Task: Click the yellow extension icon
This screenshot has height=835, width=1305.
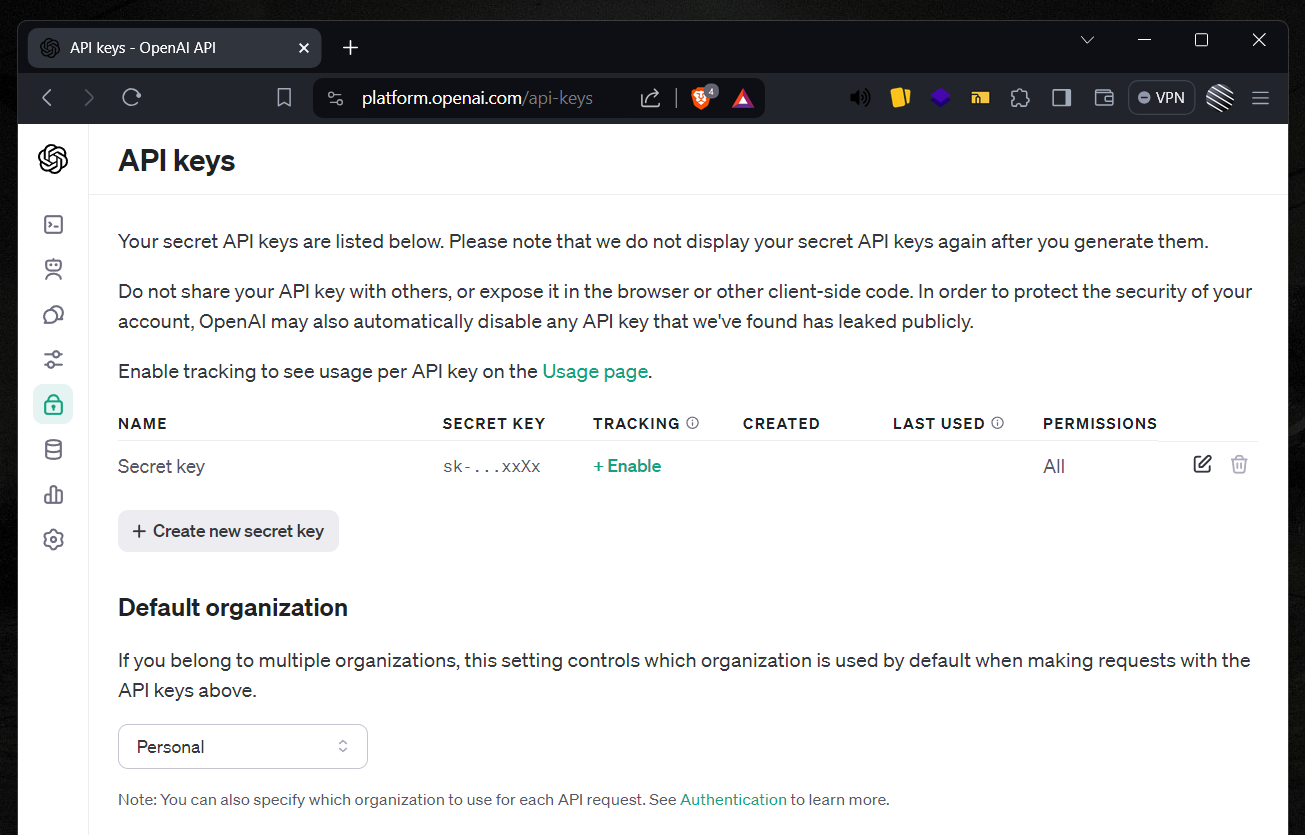Action: tap(900, 97)
